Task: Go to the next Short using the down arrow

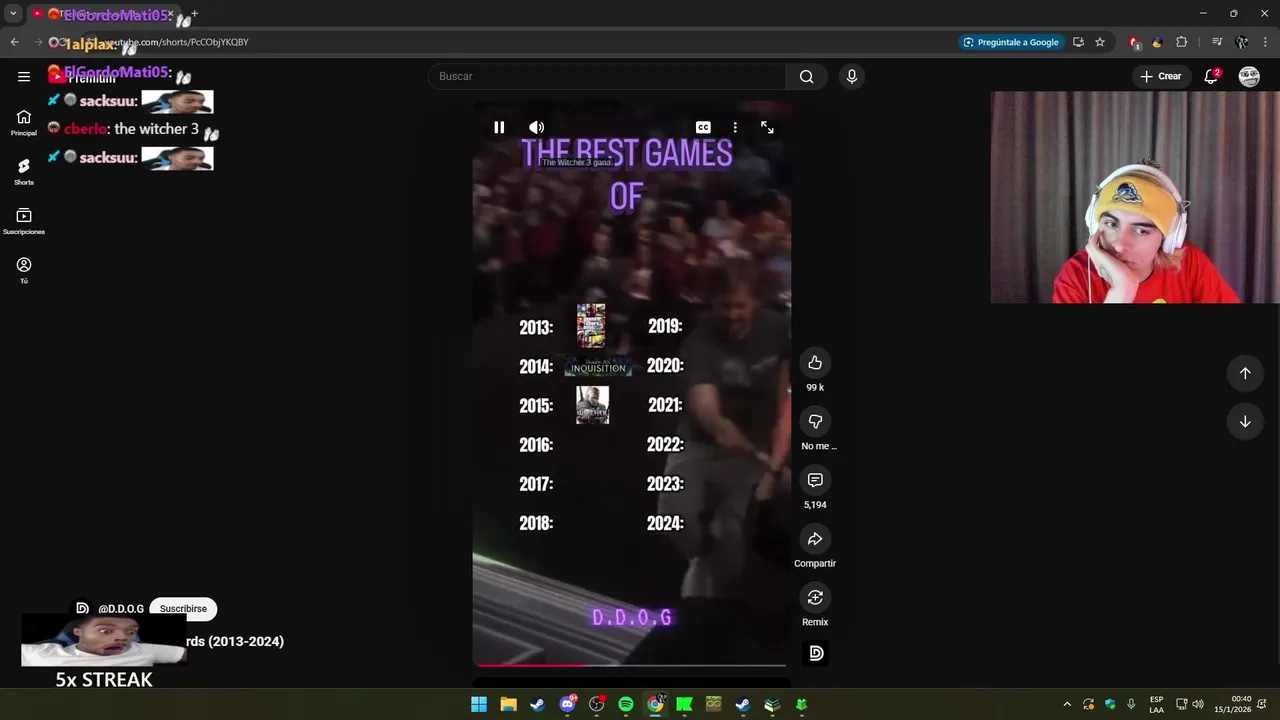Action: coord(1245,422)
